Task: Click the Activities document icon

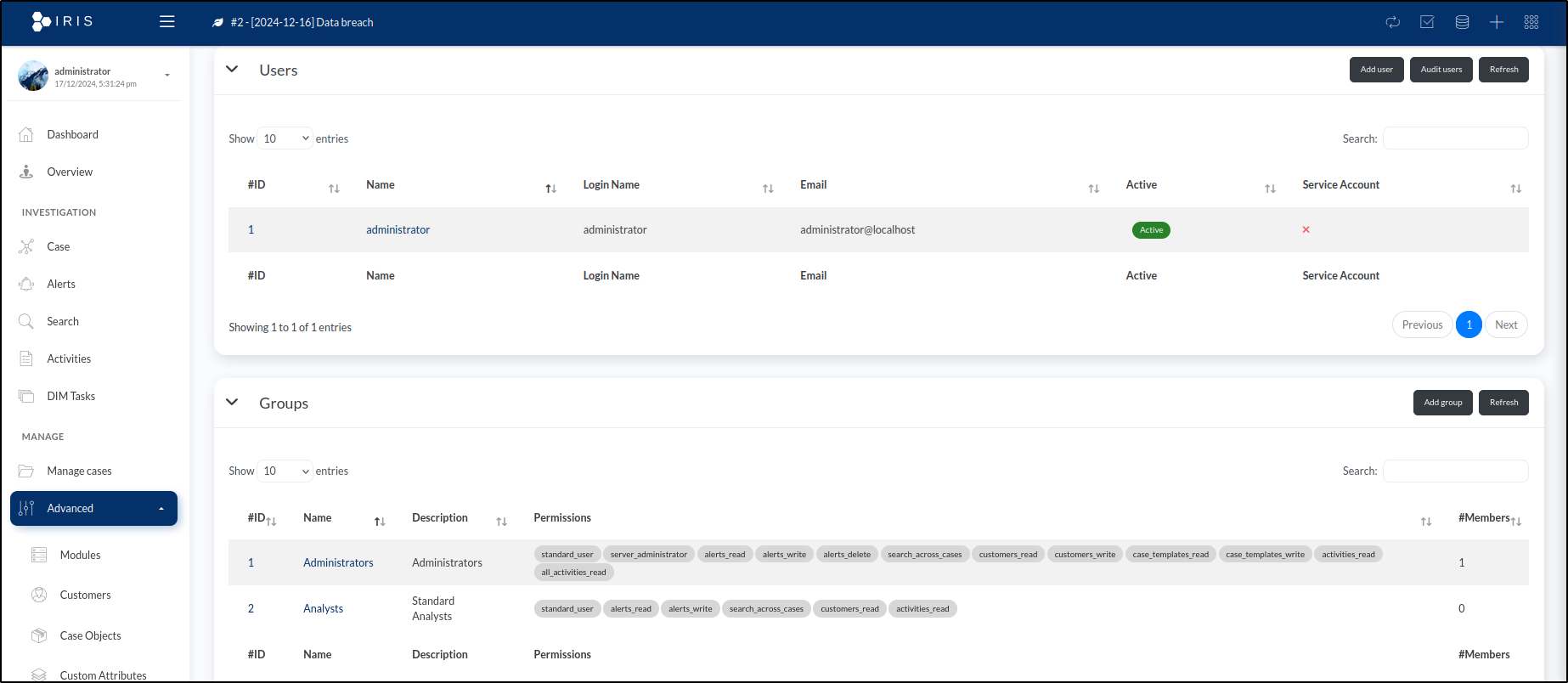Action: tap(26, 358)
